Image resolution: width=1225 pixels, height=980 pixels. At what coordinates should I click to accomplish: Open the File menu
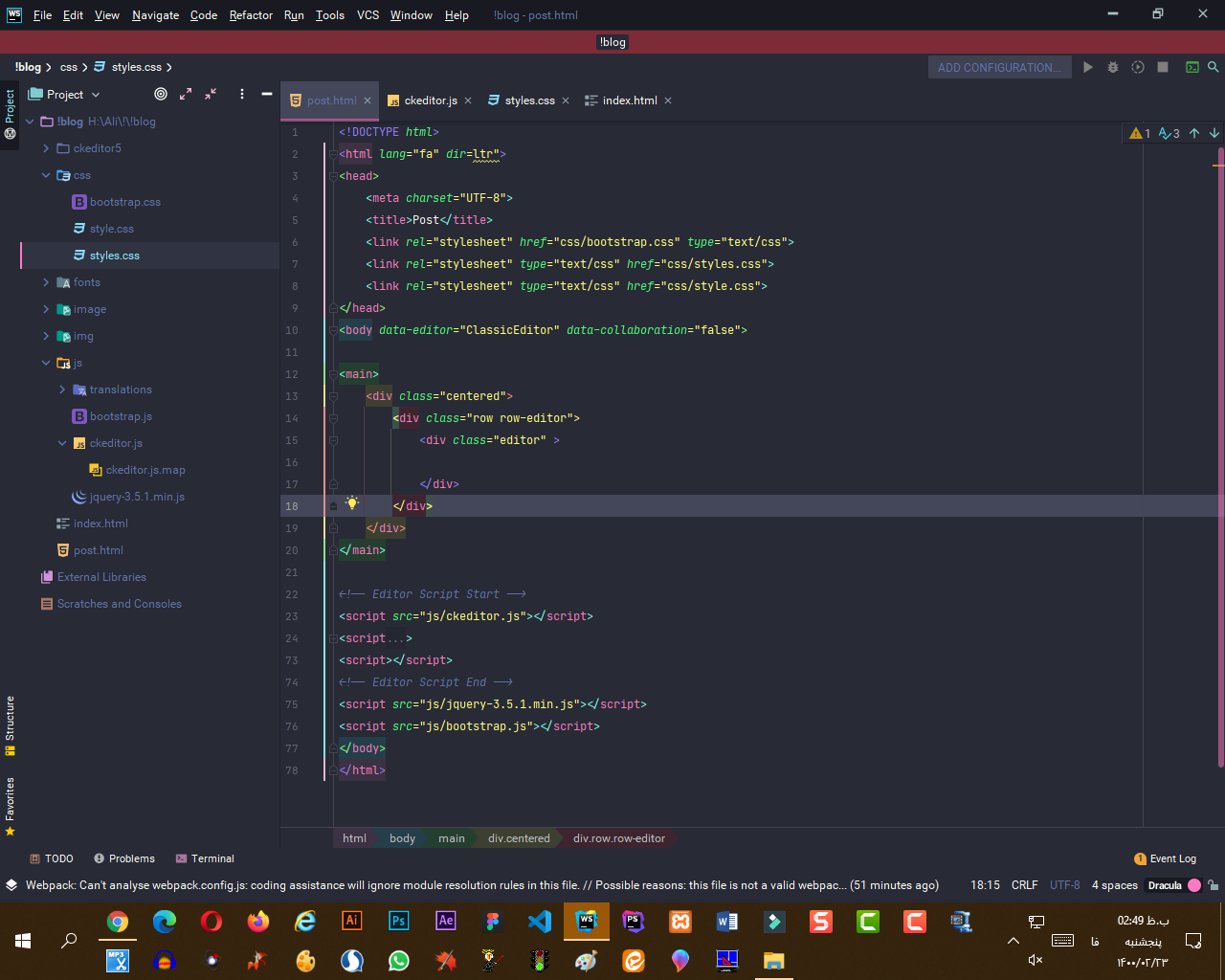[42, 15]
